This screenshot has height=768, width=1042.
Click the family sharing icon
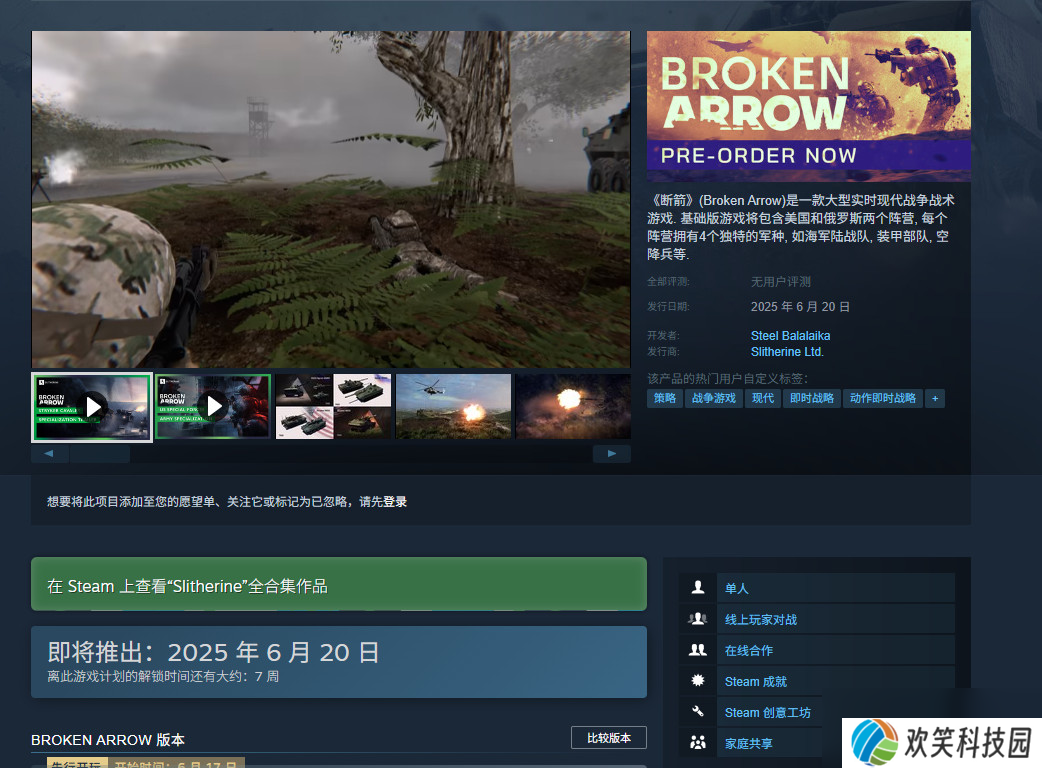(698, 742)
